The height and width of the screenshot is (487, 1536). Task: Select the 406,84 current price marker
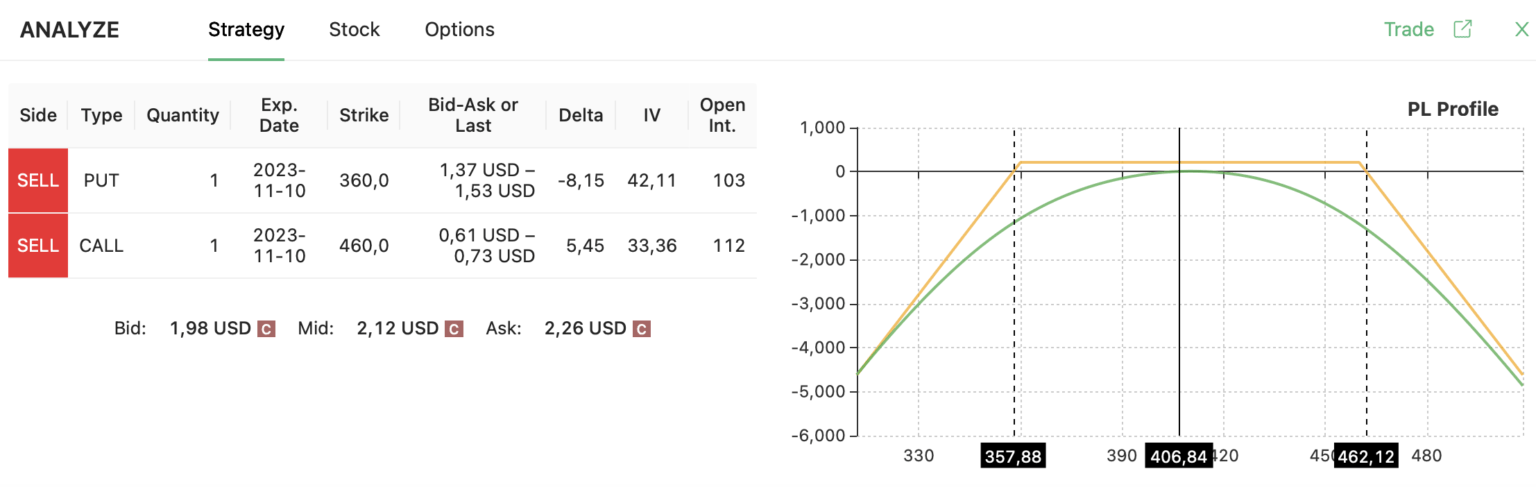[x=1179, y=457]
